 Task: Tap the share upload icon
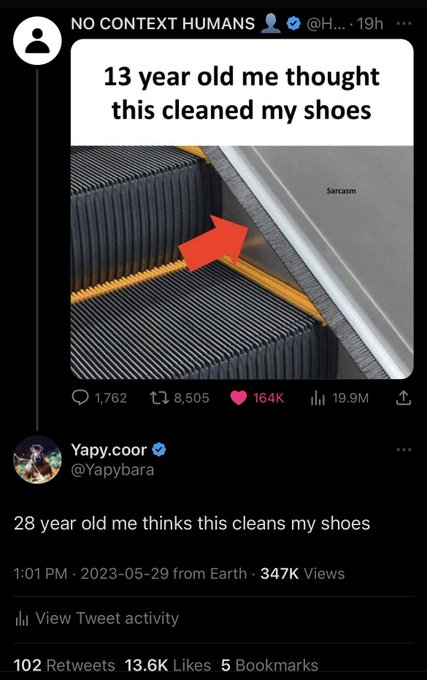click(x=403, y=398)
